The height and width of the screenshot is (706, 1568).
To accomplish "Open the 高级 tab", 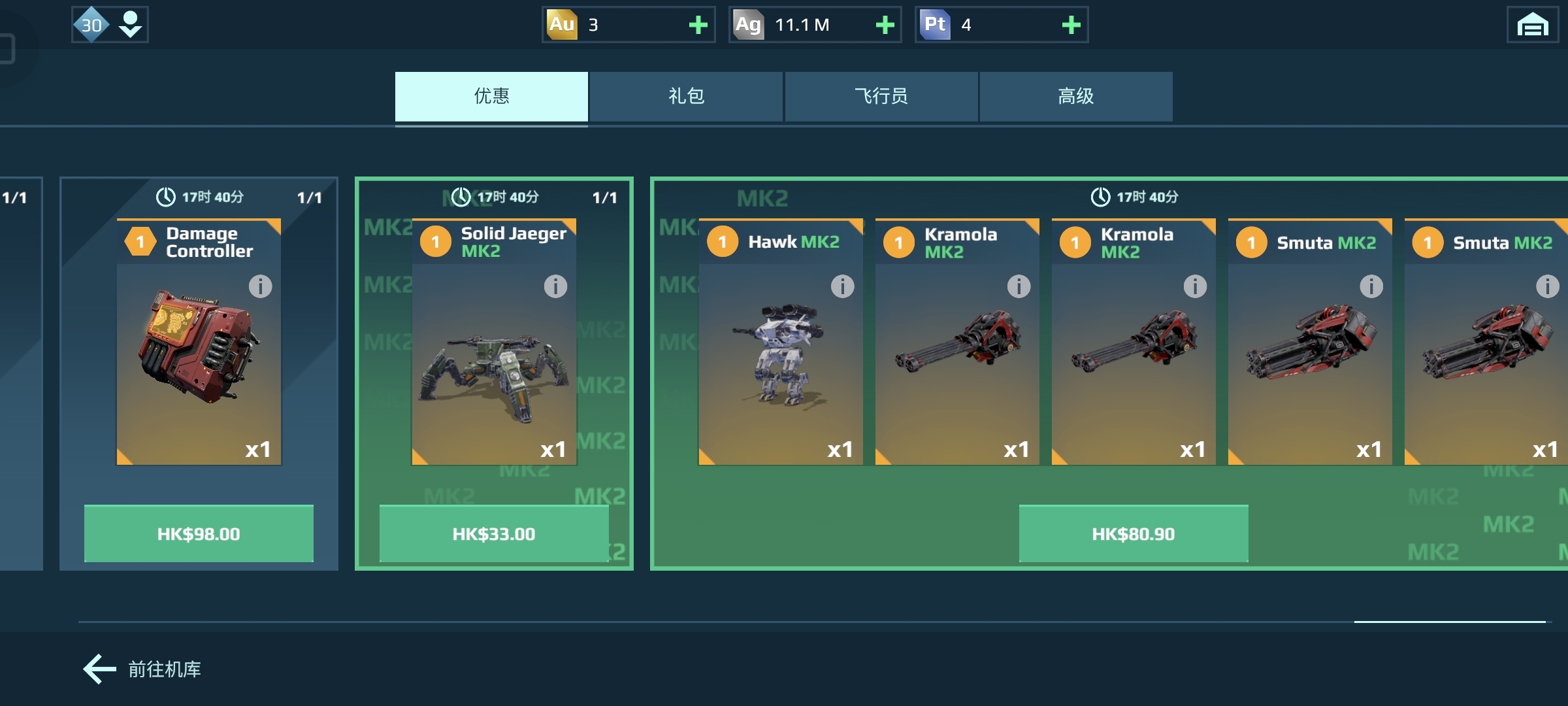I will [x=1075, y=96].
